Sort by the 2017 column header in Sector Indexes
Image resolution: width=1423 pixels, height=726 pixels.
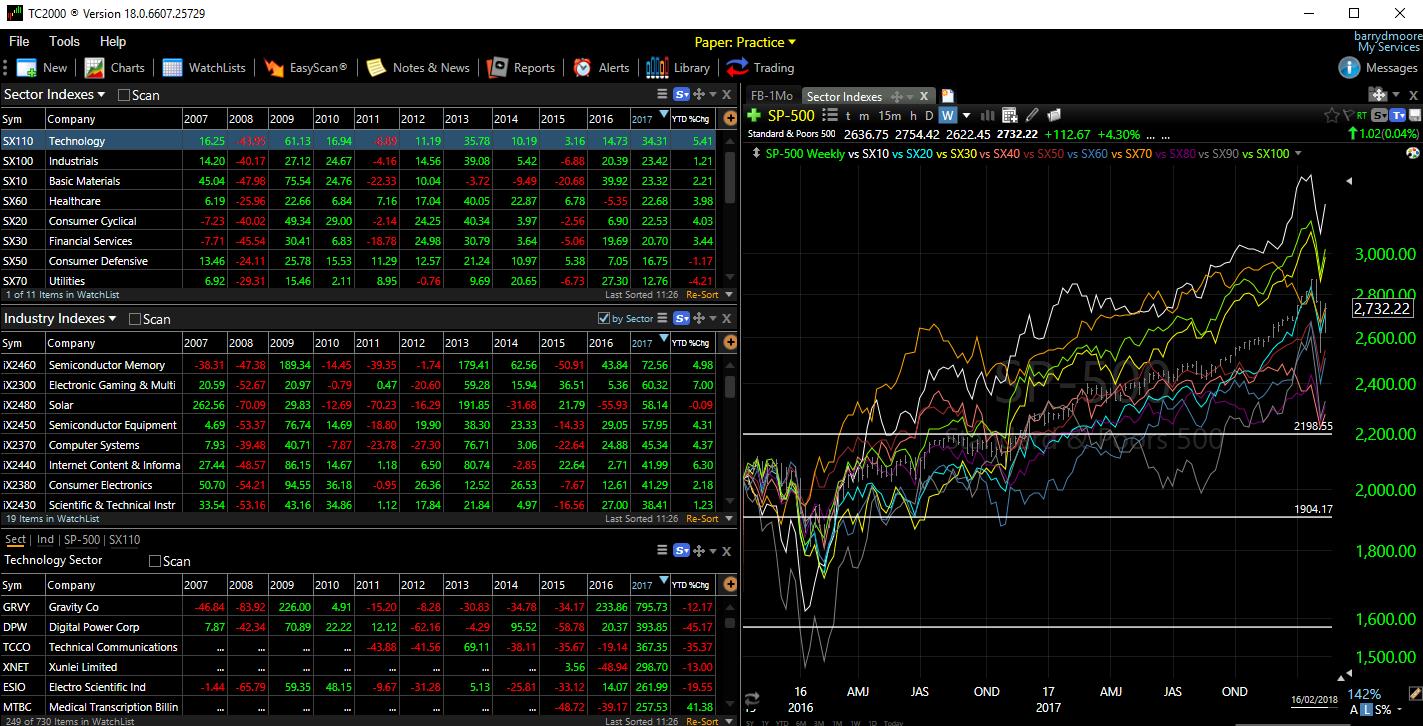648,119
